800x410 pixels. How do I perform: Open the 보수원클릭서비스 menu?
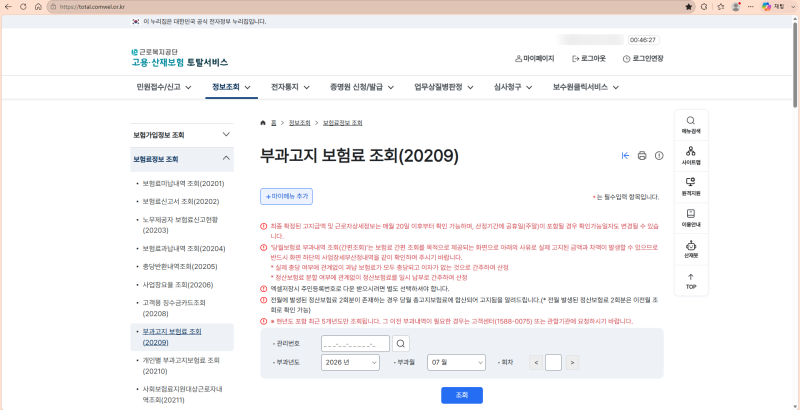(x=586, y=87)
